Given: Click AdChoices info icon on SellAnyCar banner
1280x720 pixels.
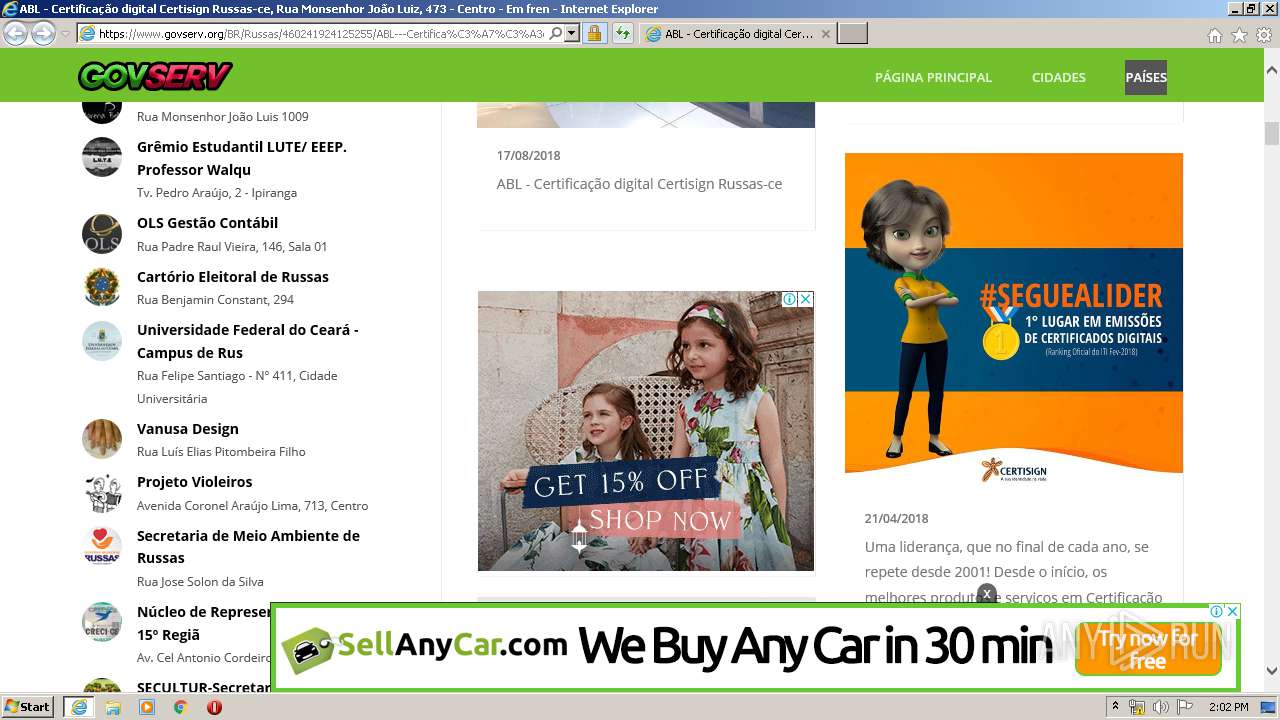Looking at the screenshot, I should [1217, 611].
